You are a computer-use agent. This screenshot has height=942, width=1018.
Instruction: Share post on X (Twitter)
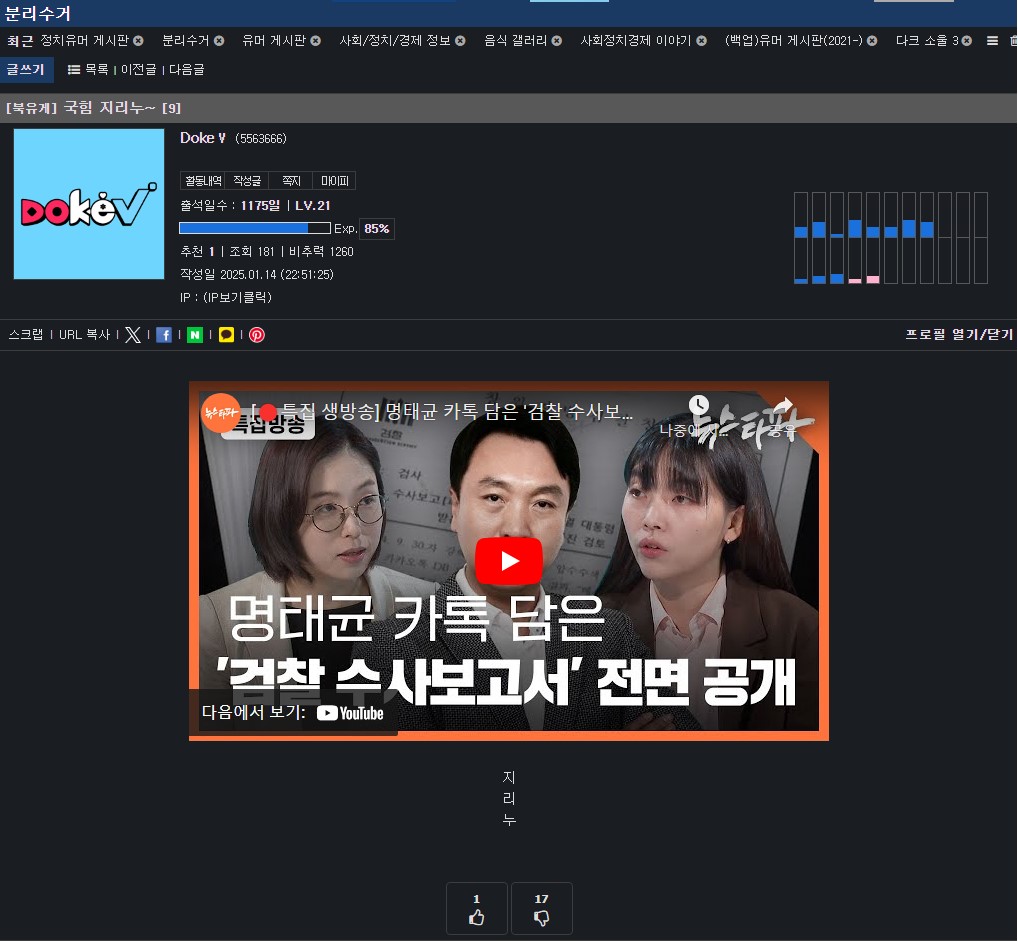click(x=133, y=335)
